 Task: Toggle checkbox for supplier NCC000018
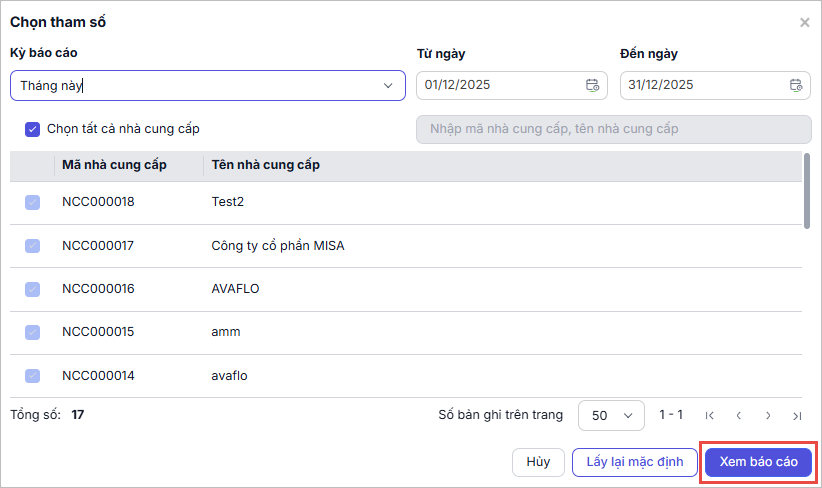click(32, 202)
